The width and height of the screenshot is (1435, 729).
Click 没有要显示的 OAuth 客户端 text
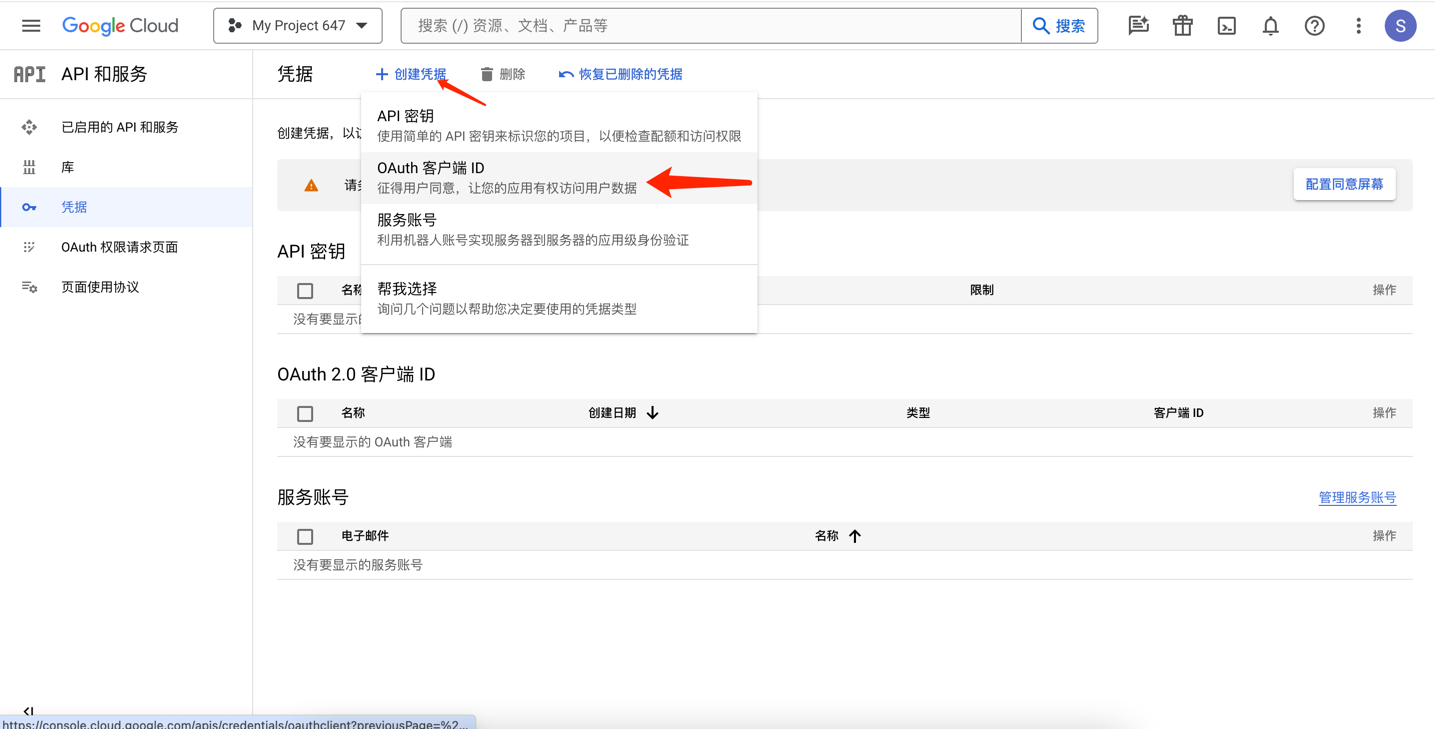(x=372, y=442)
